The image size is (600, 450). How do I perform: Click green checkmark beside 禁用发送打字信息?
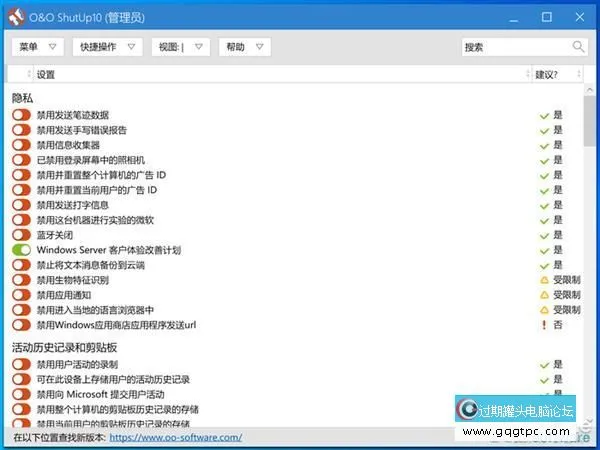(x=544, y=206)
